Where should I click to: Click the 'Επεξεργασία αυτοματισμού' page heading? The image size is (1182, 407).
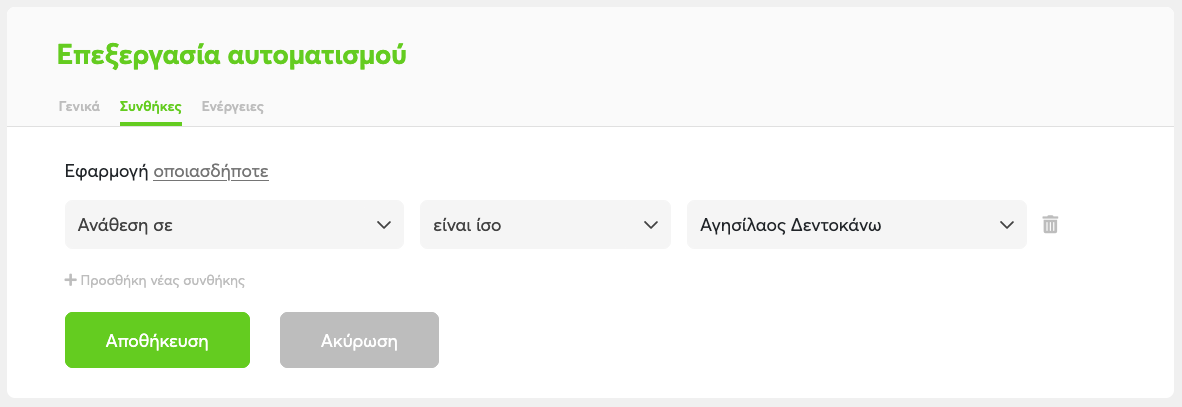click(x=232, y=55)
